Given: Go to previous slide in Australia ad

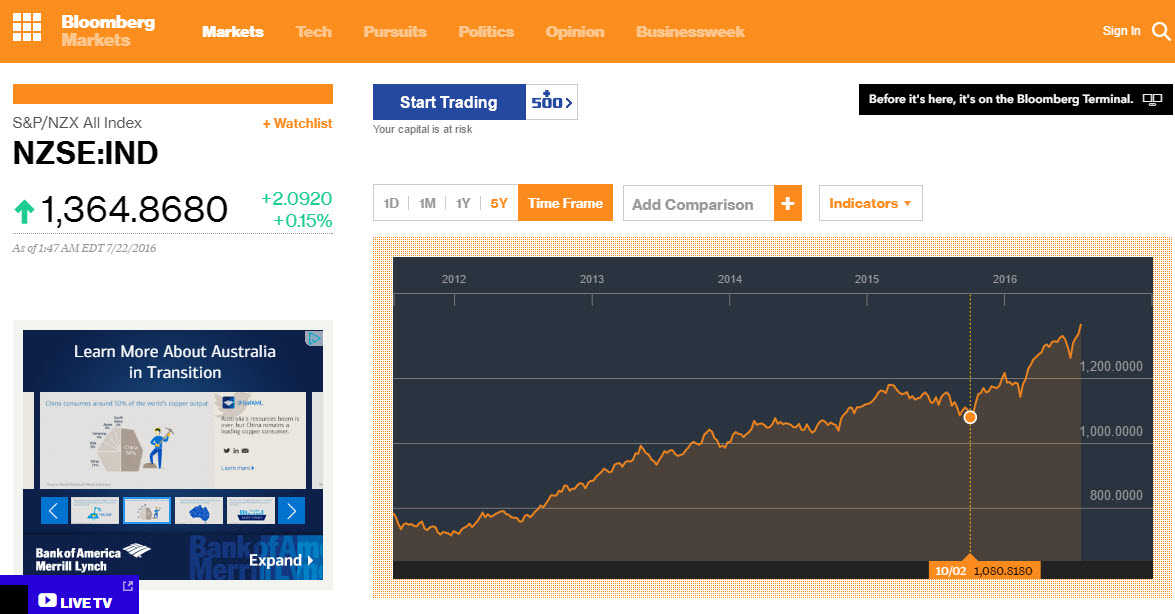Looking at the screenshot, I should click(54, 511).
